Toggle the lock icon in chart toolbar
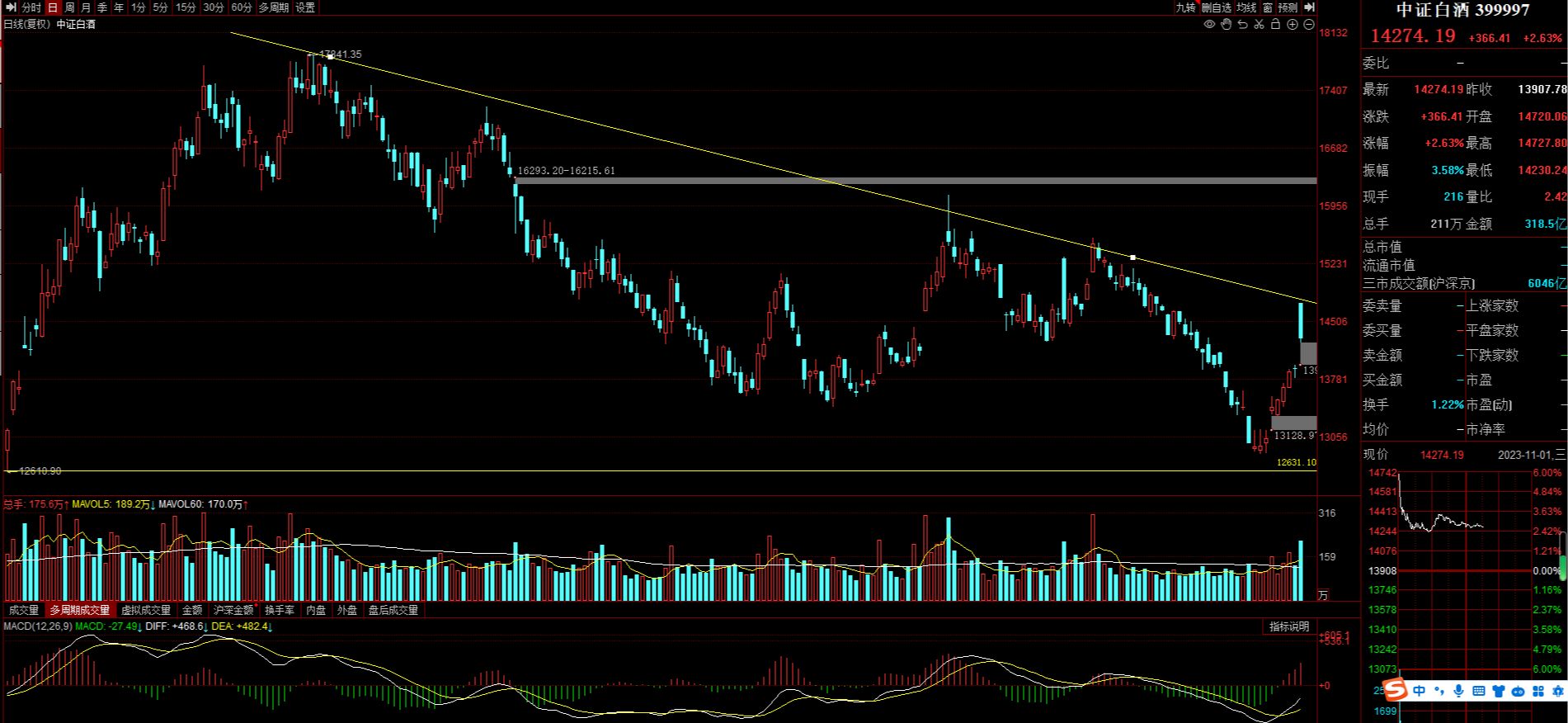Image resolution: width=1568 pixels, height=723 pixels. pos(1275,25)
